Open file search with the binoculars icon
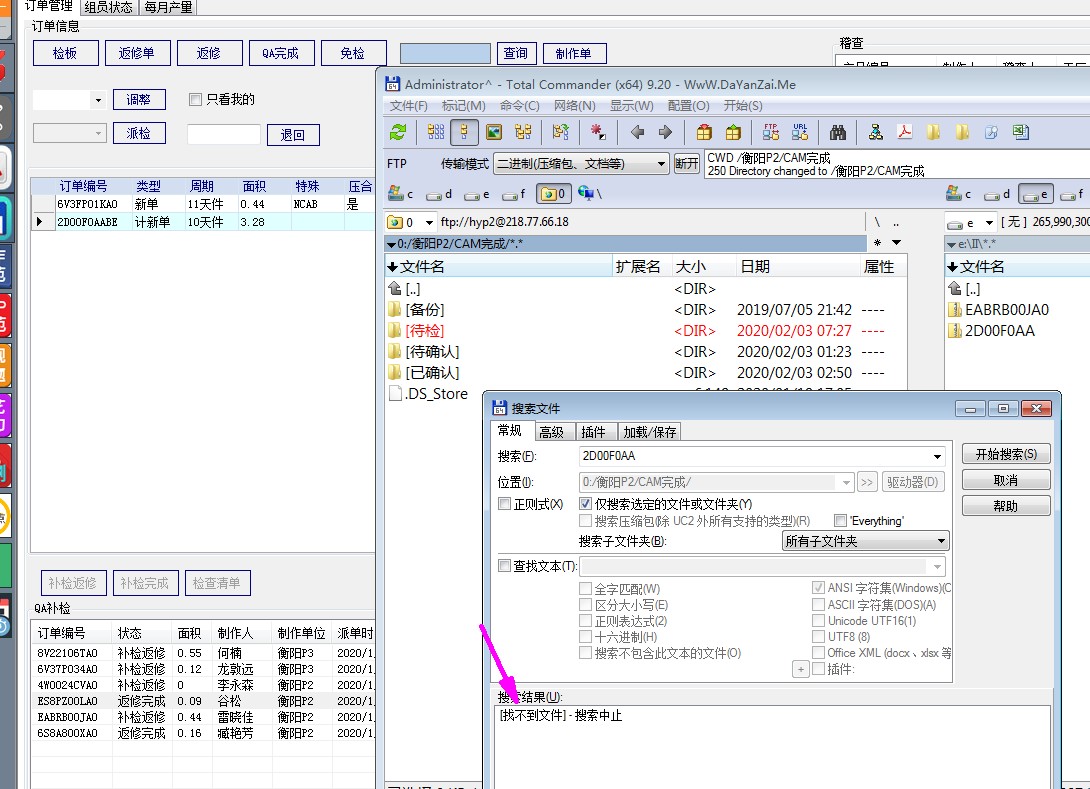Image resolution: width=1090 pixels, height=789 pixels. 838,132
